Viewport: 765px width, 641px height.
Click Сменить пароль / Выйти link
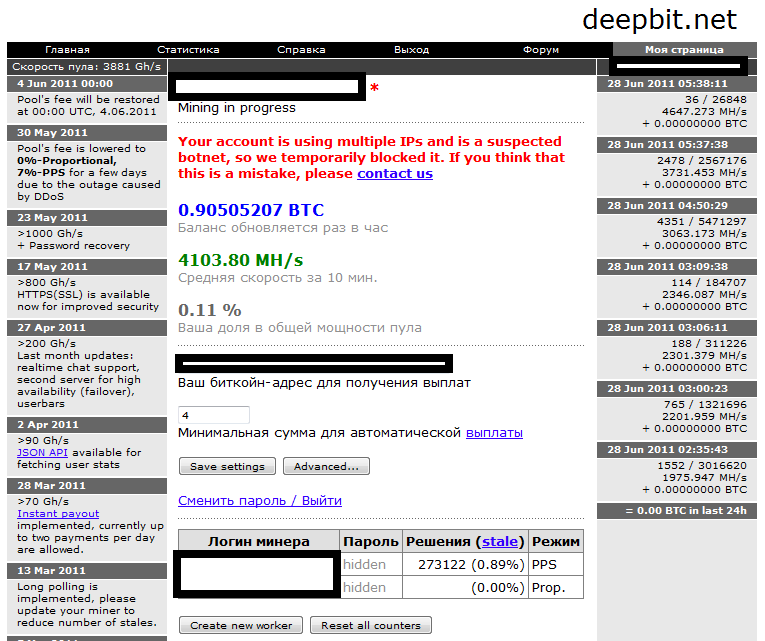(x=260, y=501)
